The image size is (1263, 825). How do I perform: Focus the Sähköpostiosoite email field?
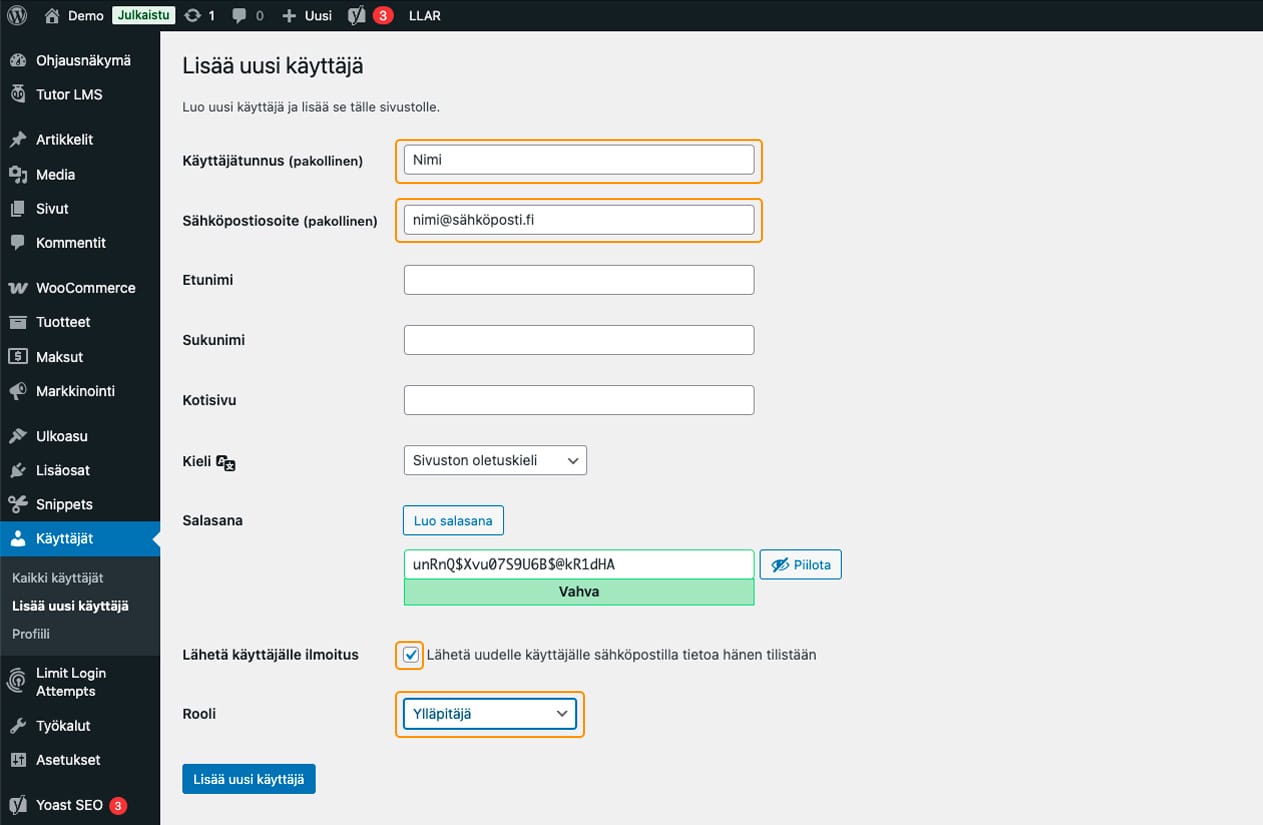(578, 220)
